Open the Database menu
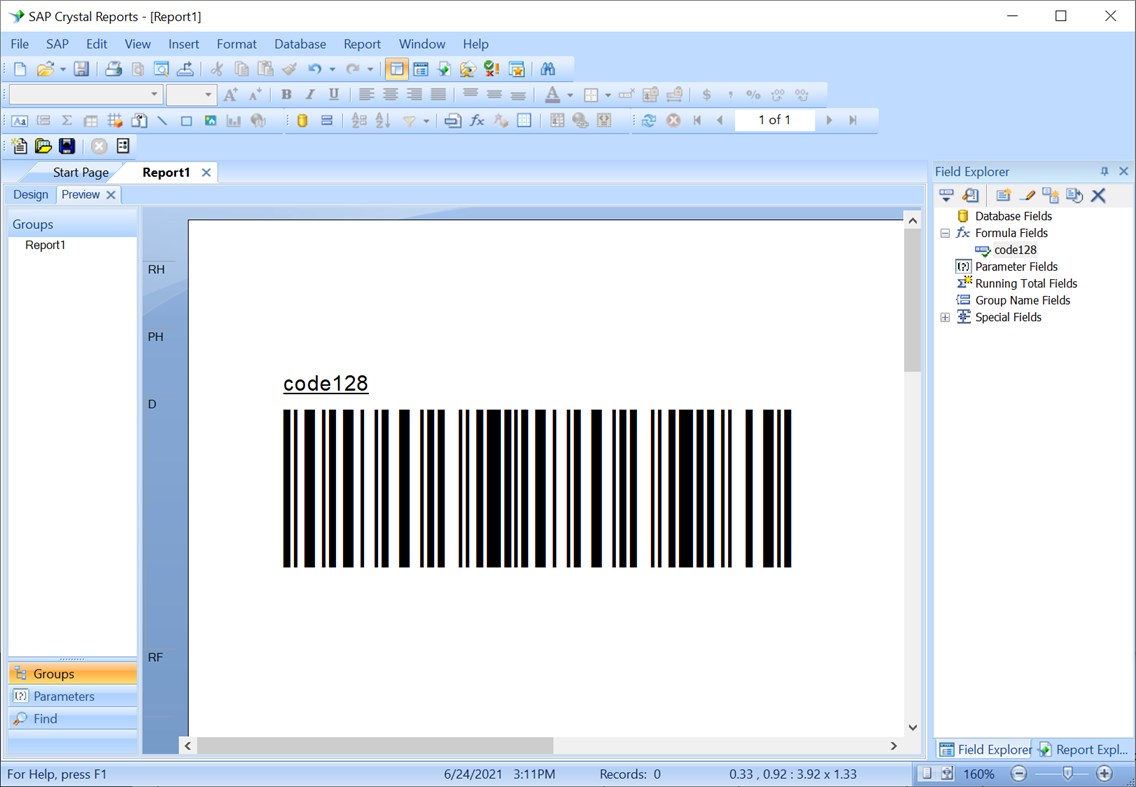Image resolution: width=1136 pixels, height=787 pixels. 300,44
